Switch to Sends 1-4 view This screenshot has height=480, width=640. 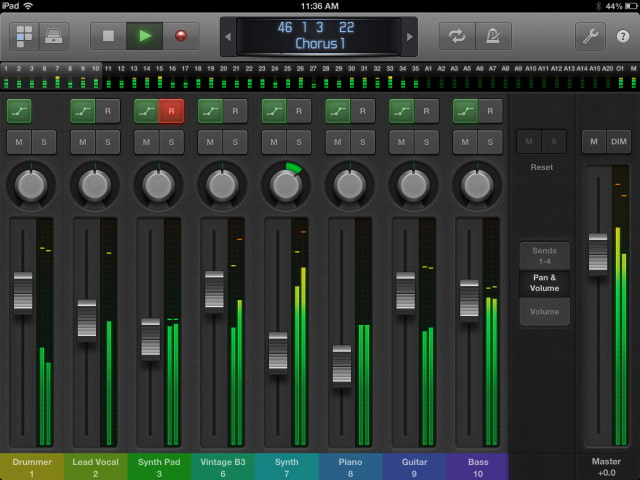[544, 255]
